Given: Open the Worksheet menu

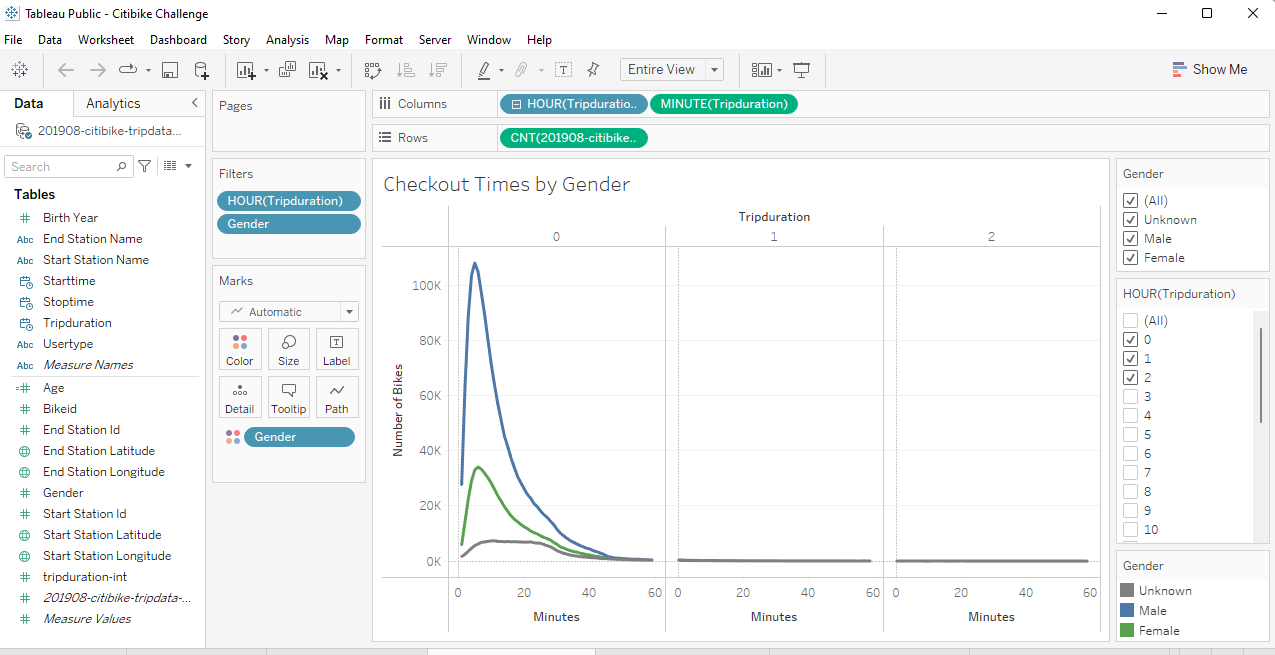Looking at the screenshot, I should pyautogui.click(x=106, y=40).
